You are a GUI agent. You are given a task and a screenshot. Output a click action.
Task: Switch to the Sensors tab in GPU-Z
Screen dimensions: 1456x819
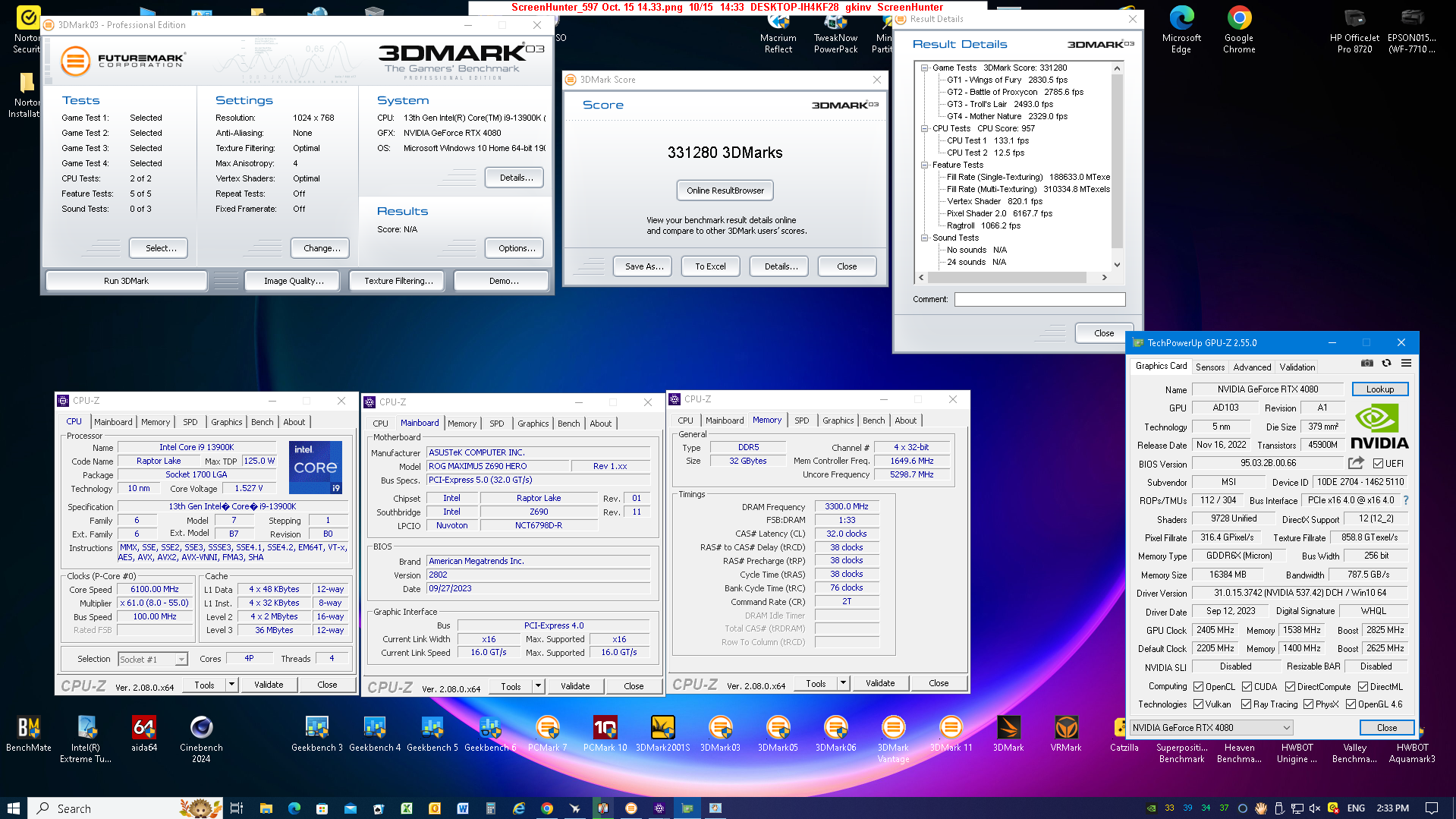pos(1210,367)
